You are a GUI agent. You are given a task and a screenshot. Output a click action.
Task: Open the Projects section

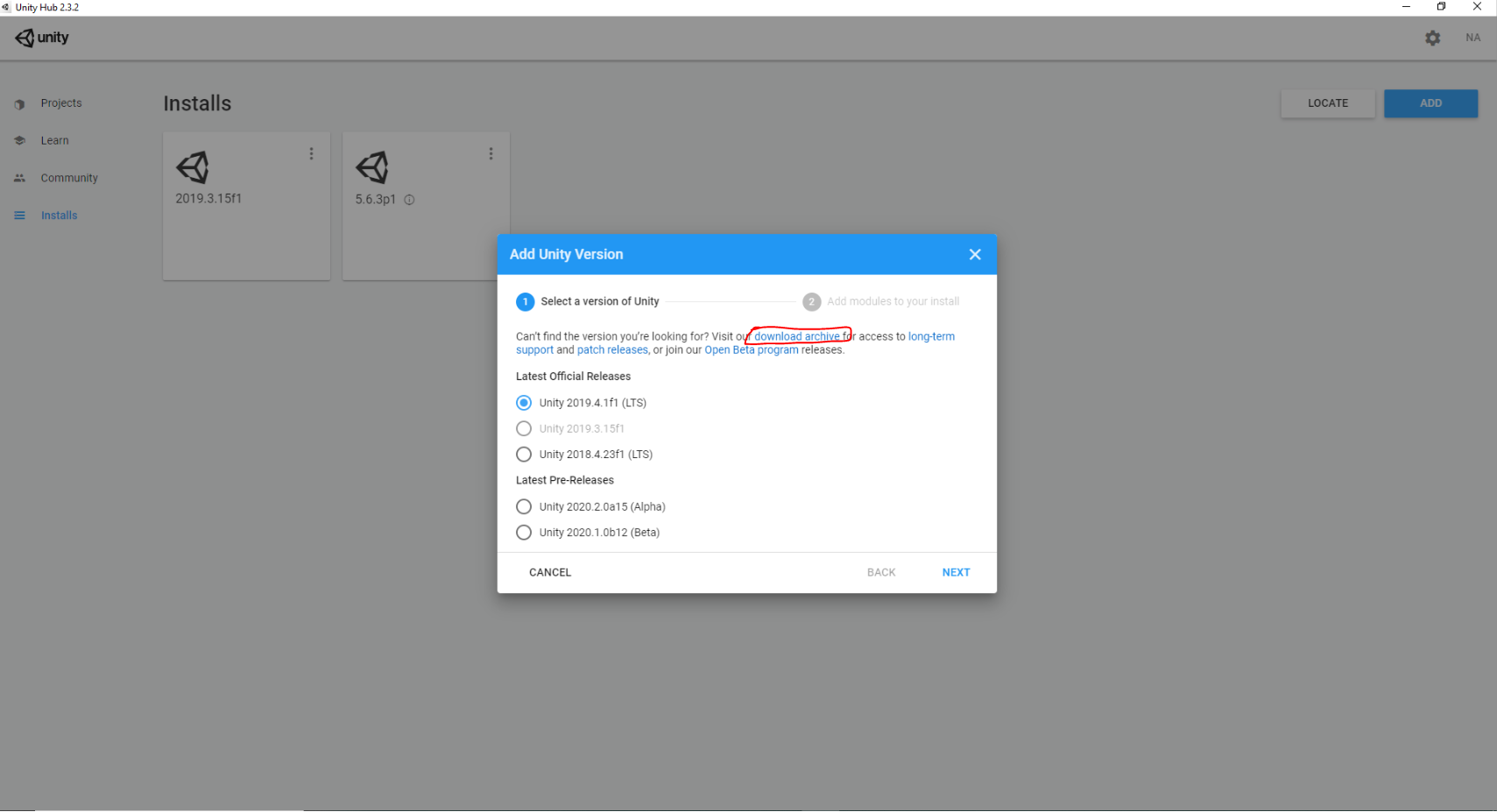[x=61, y=103]
